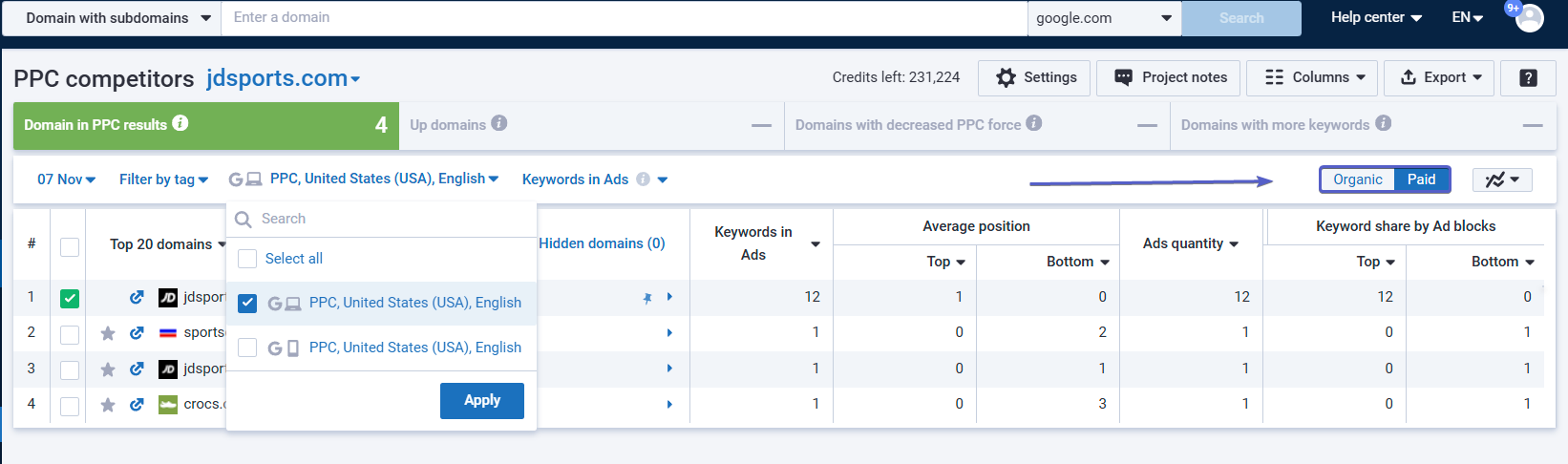The width and height of the screenshot is (1568, 464).
Task: Expand the Help center menu
Action: tap(1376, 17)
